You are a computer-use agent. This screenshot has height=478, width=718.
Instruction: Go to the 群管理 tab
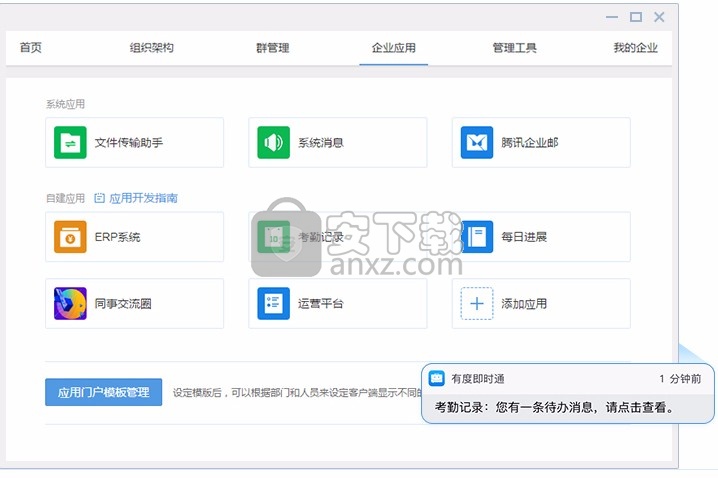pyautogui.click(x=272, y=48)
